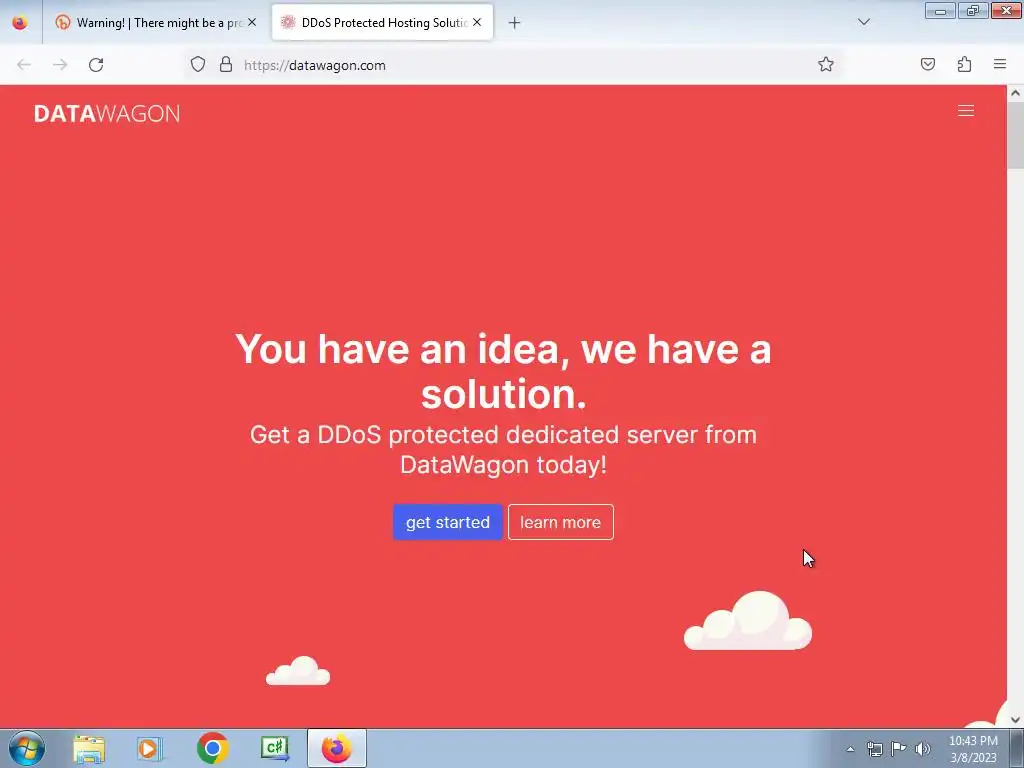This screenshot has width=1024, height=768.
Task: Open a new tab with plus button
Action: click(x=515, y=23)
